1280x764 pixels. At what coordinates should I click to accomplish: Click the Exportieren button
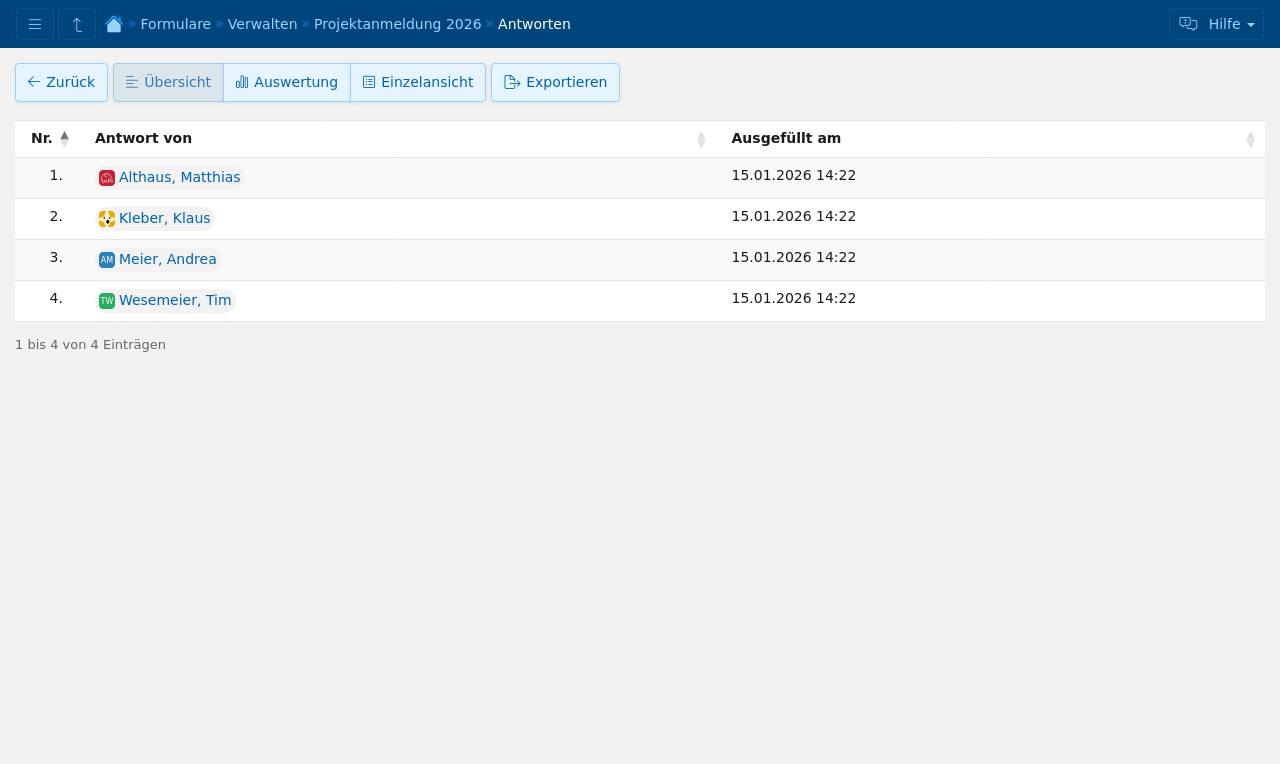pos(555,82)
